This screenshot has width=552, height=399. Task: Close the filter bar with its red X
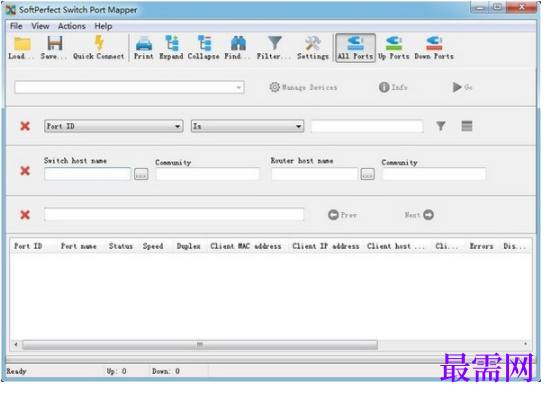pos(25,126)
